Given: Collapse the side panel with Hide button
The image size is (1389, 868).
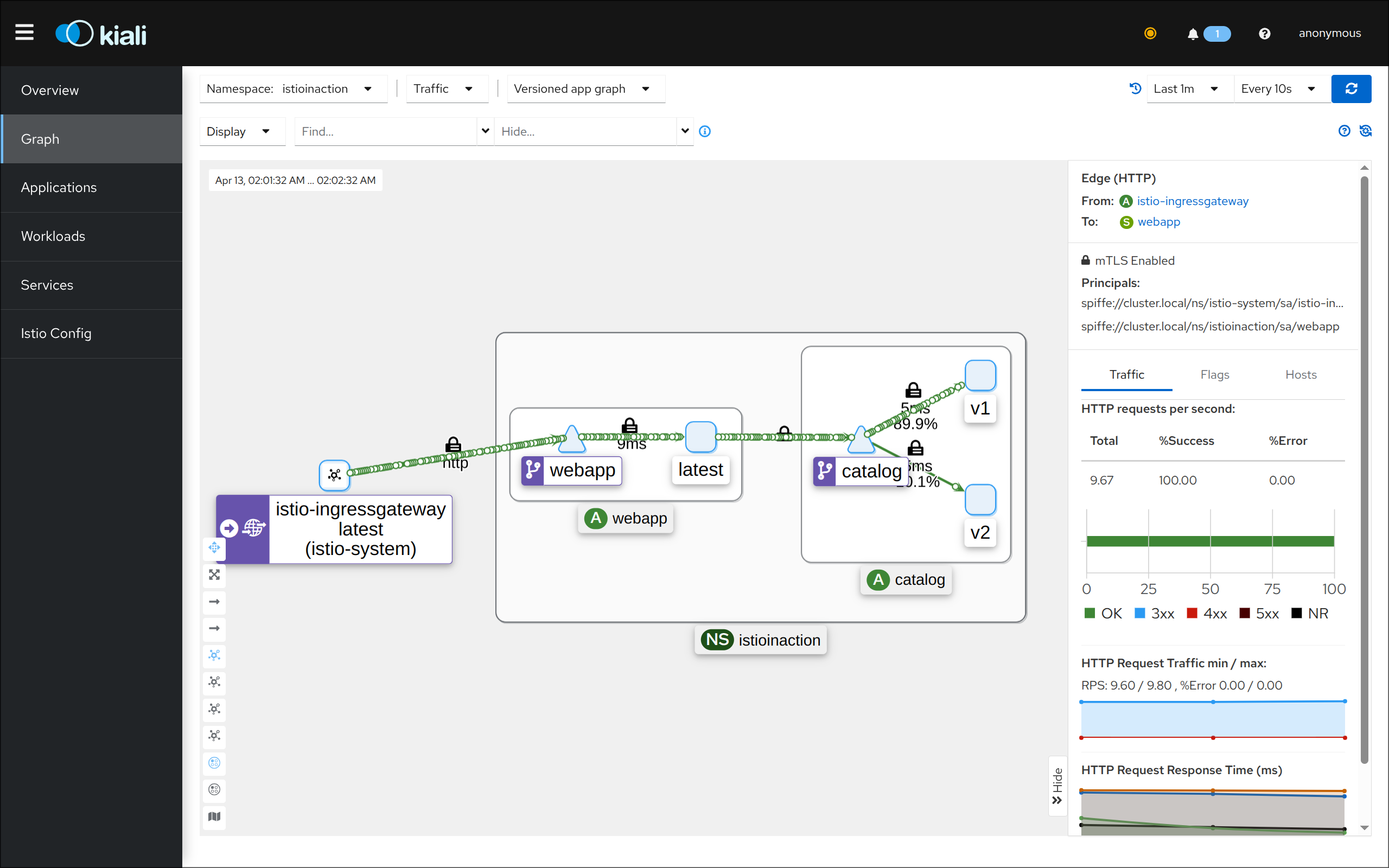Looking at the screenshot, I should (1057, 786).
